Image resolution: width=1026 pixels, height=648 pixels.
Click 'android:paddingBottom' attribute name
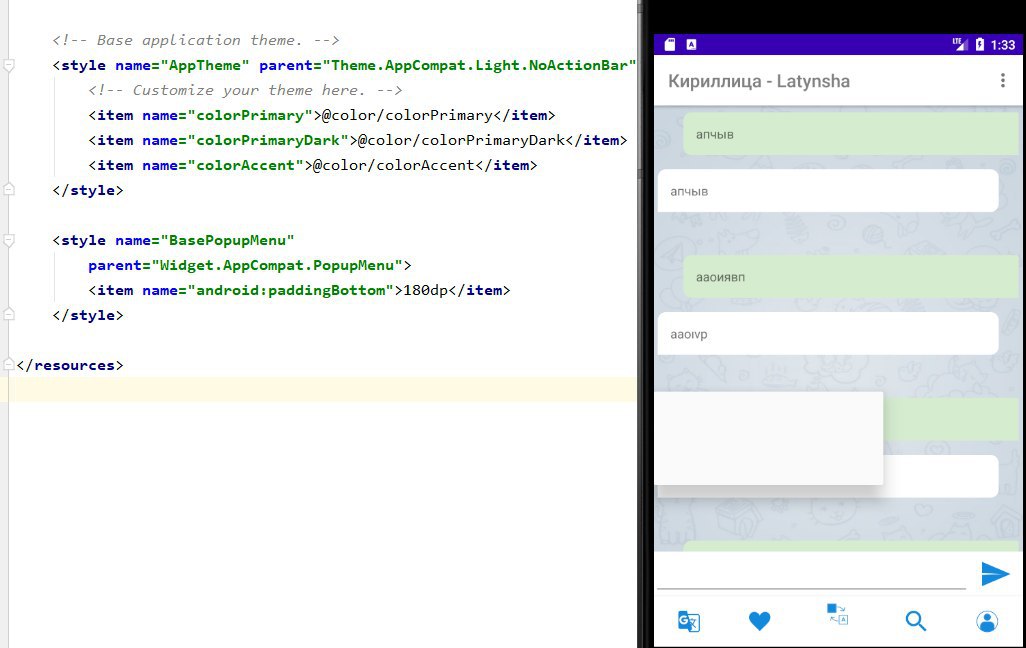click(291, 290)
